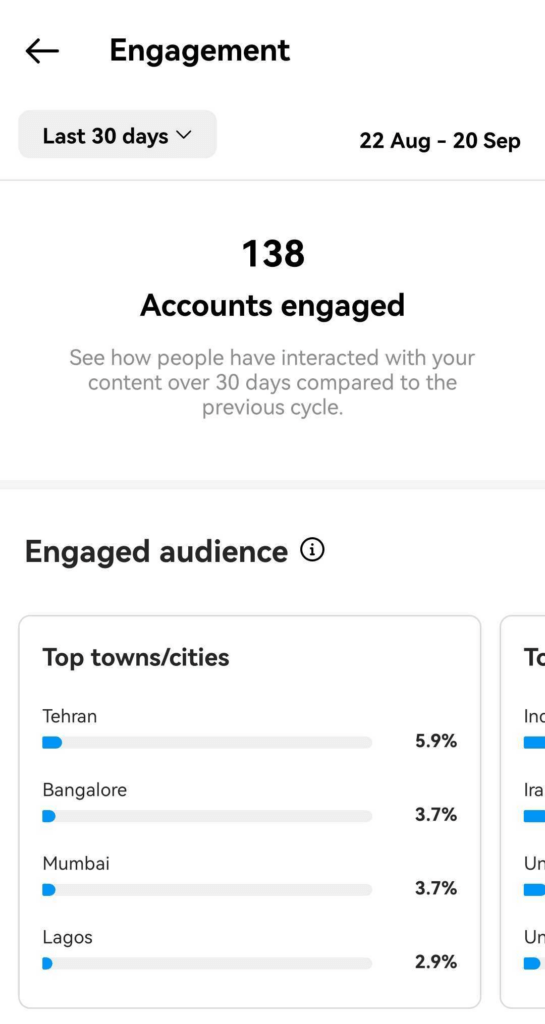The height and width of the screenshot is (1024, 545).
Task: Open the Engaged audience info icon
Action: (313, 551)
